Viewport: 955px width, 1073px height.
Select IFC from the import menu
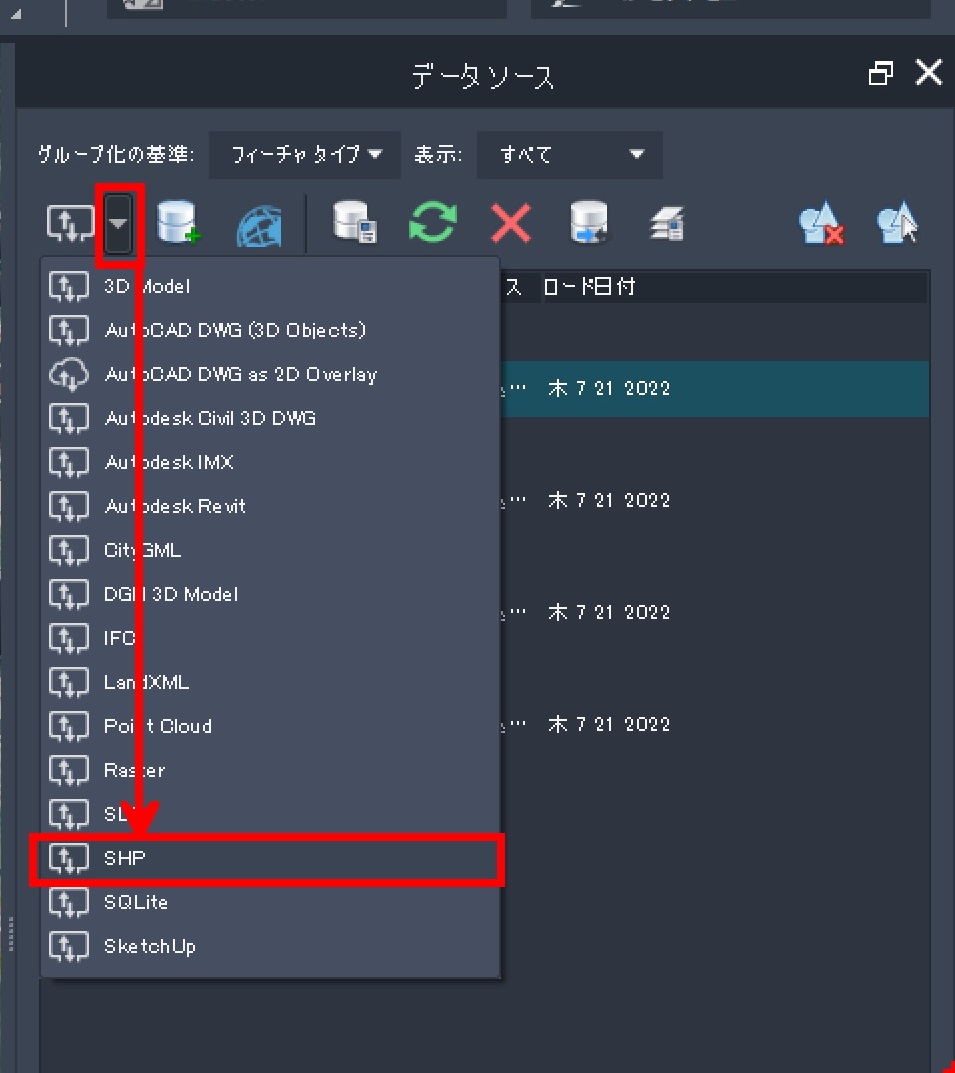(x=271, y=638)
